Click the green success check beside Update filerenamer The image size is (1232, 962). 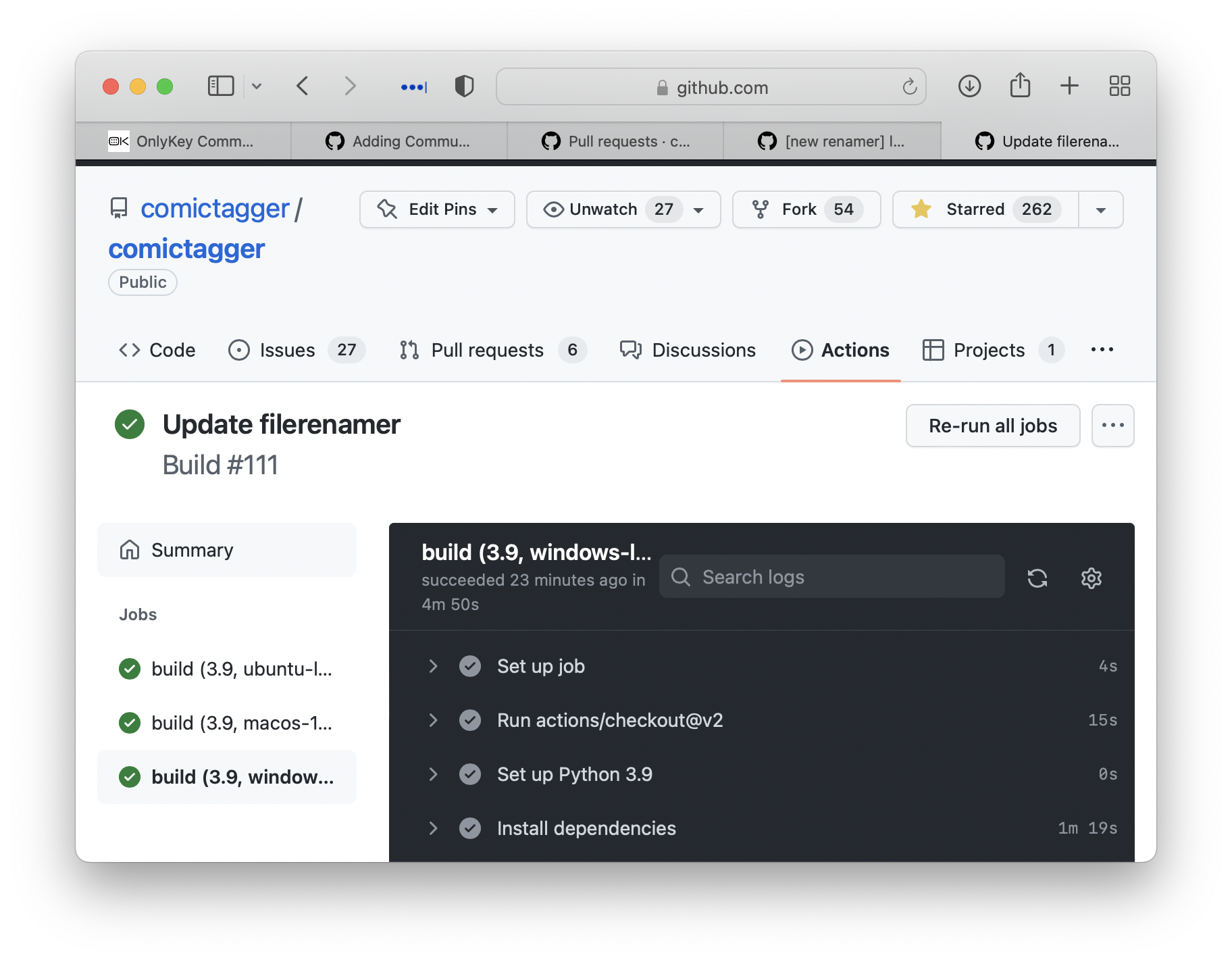(130, 425)
